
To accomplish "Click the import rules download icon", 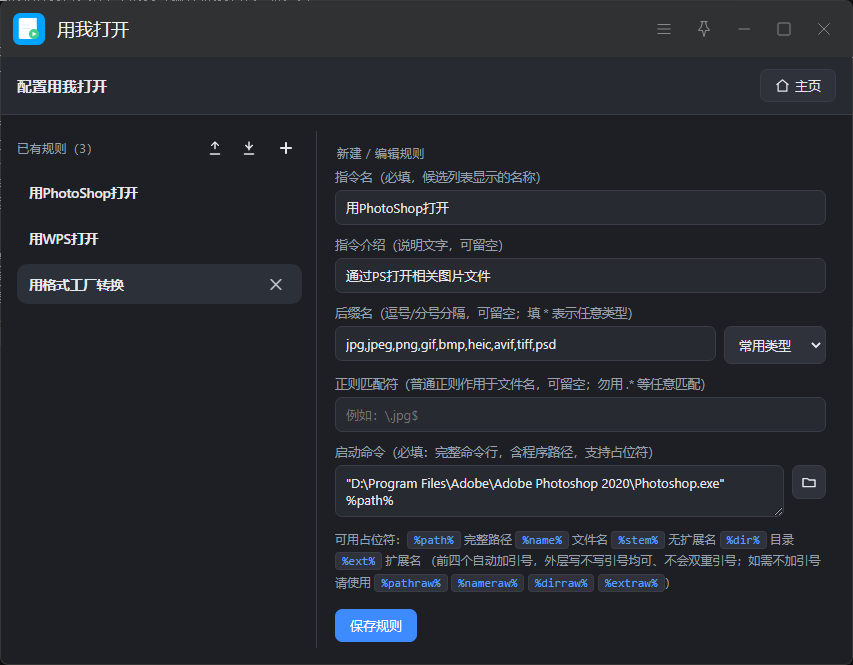I will tap(249, 148).
